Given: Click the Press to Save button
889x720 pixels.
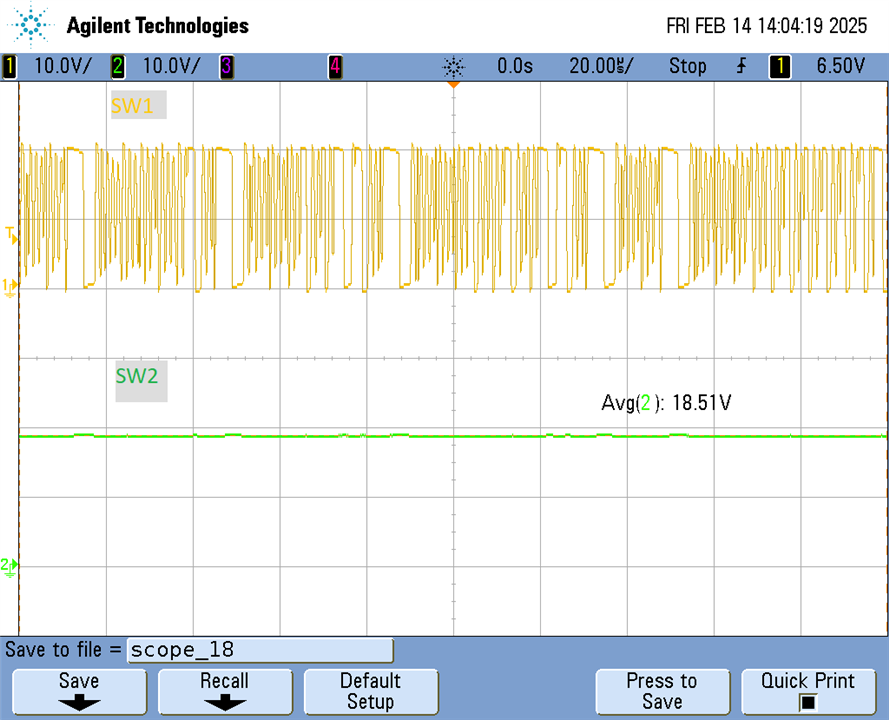Looking at the screenshot, I should [x=662, y=692].
